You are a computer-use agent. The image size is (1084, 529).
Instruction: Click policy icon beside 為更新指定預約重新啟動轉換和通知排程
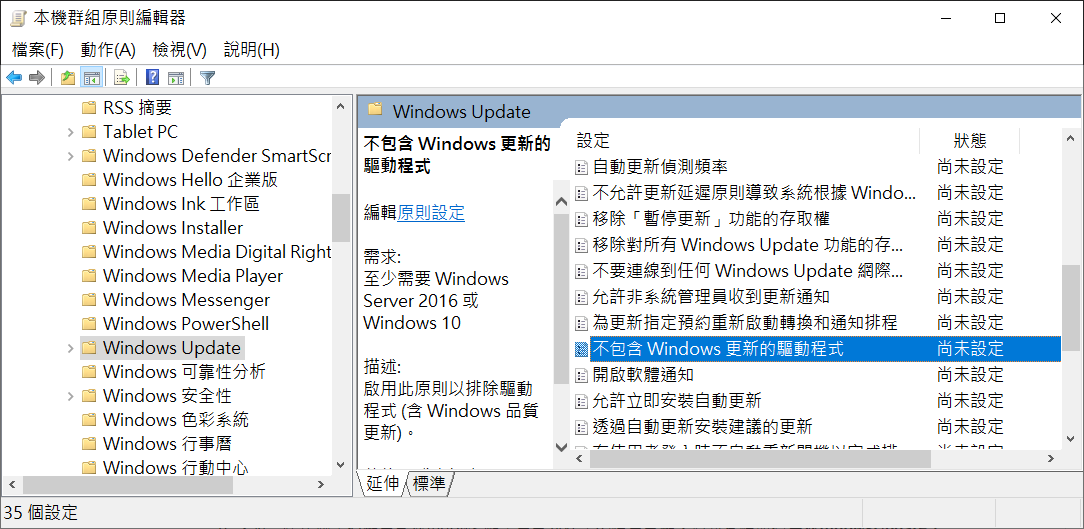[x=582, y=323]
